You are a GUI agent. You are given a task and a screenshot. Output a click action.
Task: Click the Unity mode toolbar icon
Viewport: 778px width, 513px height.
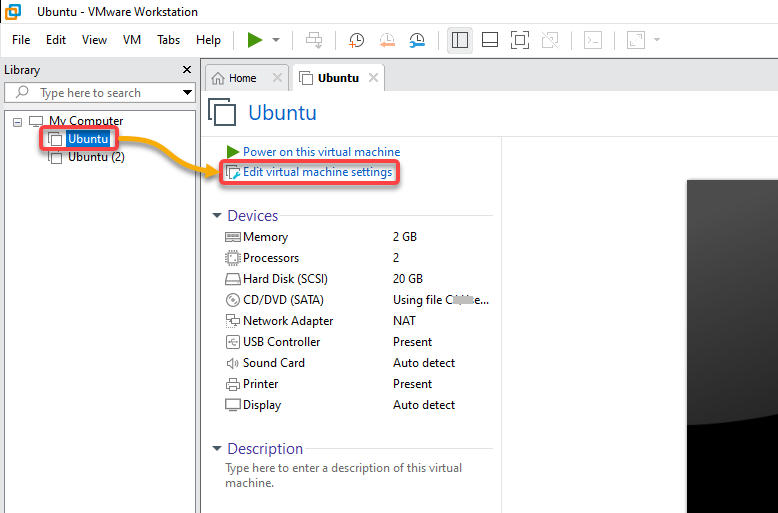pyautogui.click(x=550, y=40)
